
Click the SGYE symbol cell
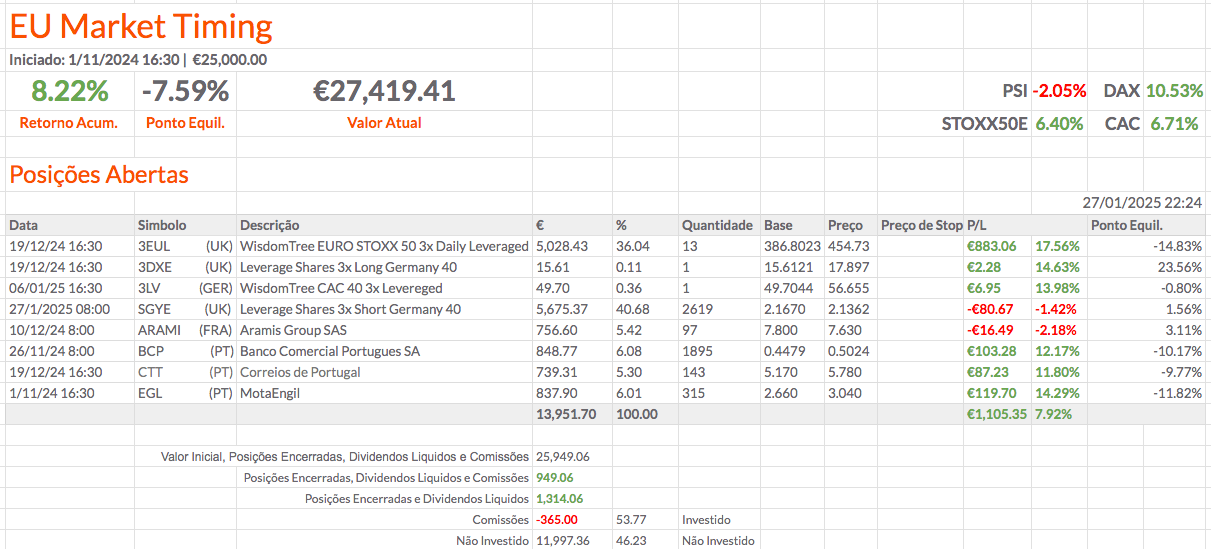(x=154, y=309)
